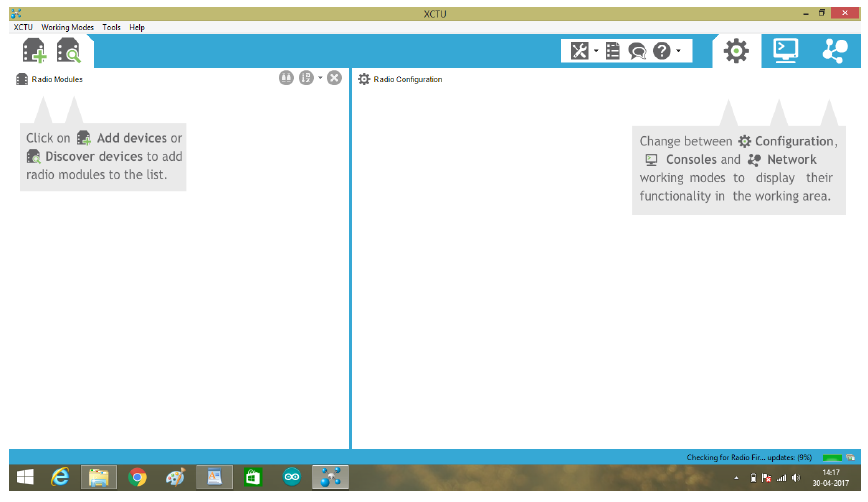Click the battery tray icon
Screen dimensions: 868x502
pos(753,478)
